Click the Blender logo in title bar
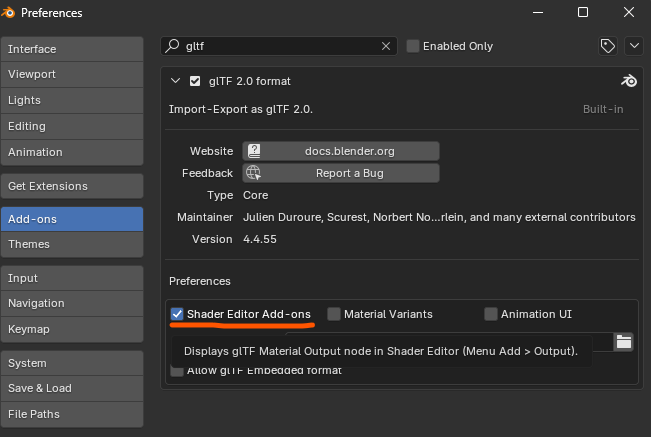 [x=7, y=13]
